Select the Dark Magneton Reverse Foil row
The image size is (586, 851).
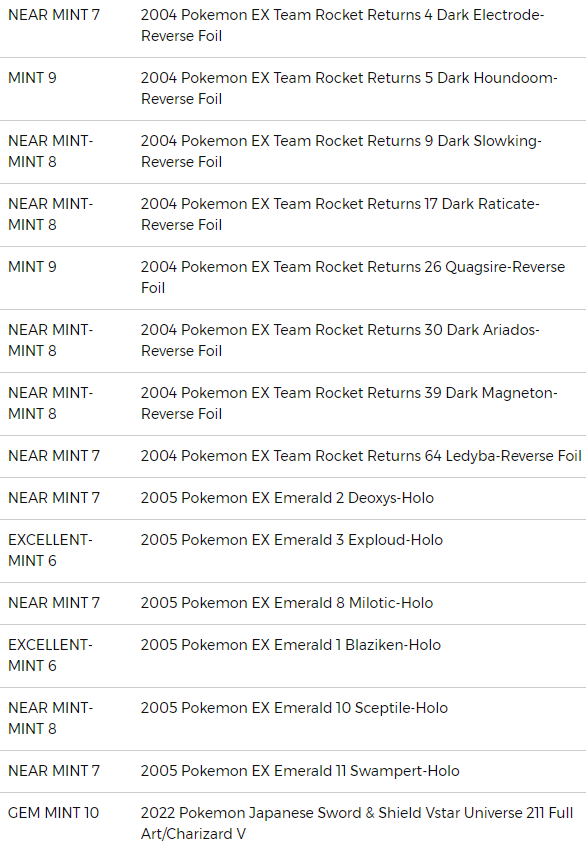click(293, 404)
